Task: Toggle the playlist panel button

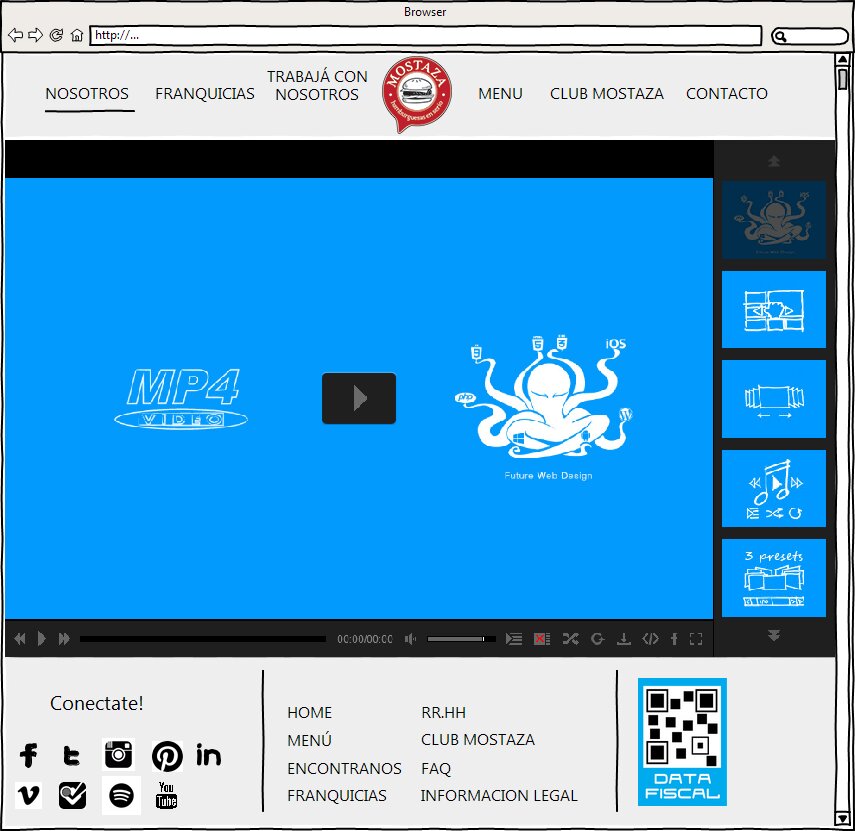Action: 514,639
